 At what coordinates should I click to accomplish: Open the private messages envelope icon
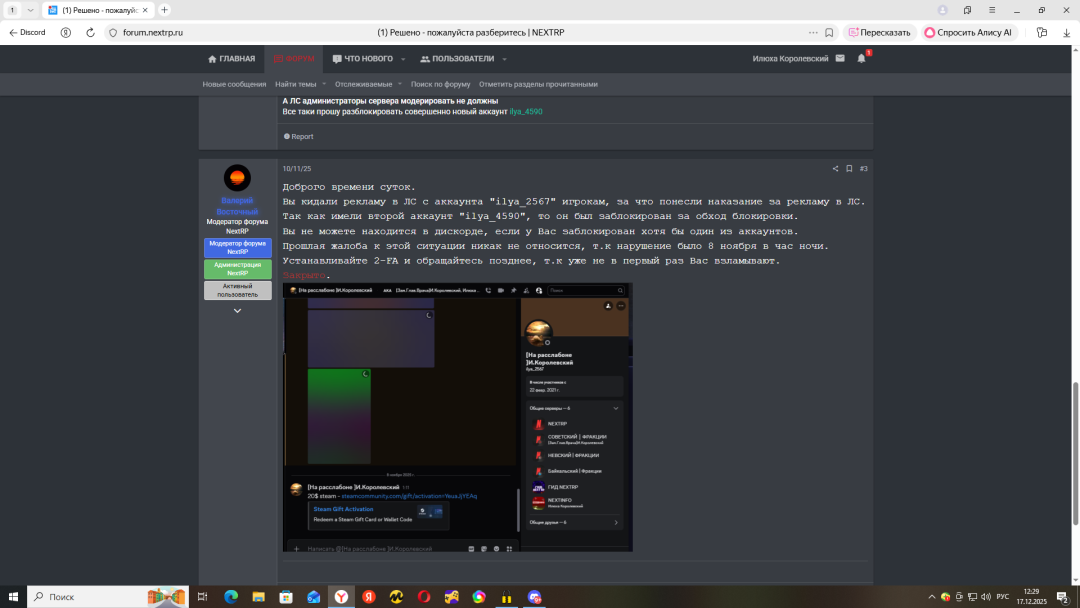pos(840,59)
